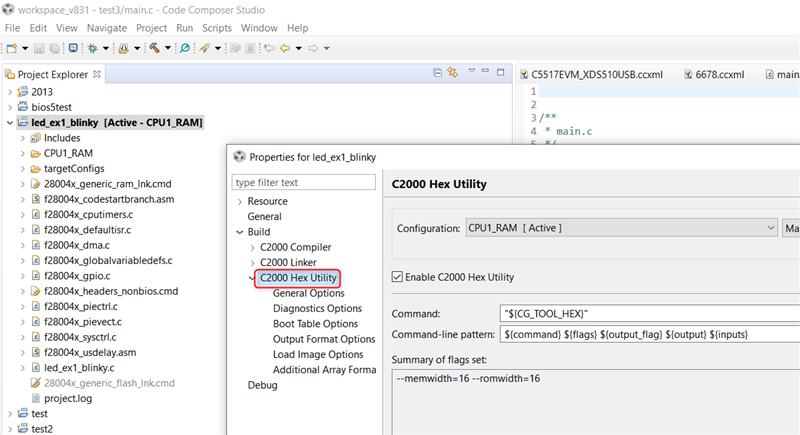Select the greyed-out 28004x_generic_flash_lnk.cmd file
This screenshot has height=435, width=800.
tap(109, 383)
